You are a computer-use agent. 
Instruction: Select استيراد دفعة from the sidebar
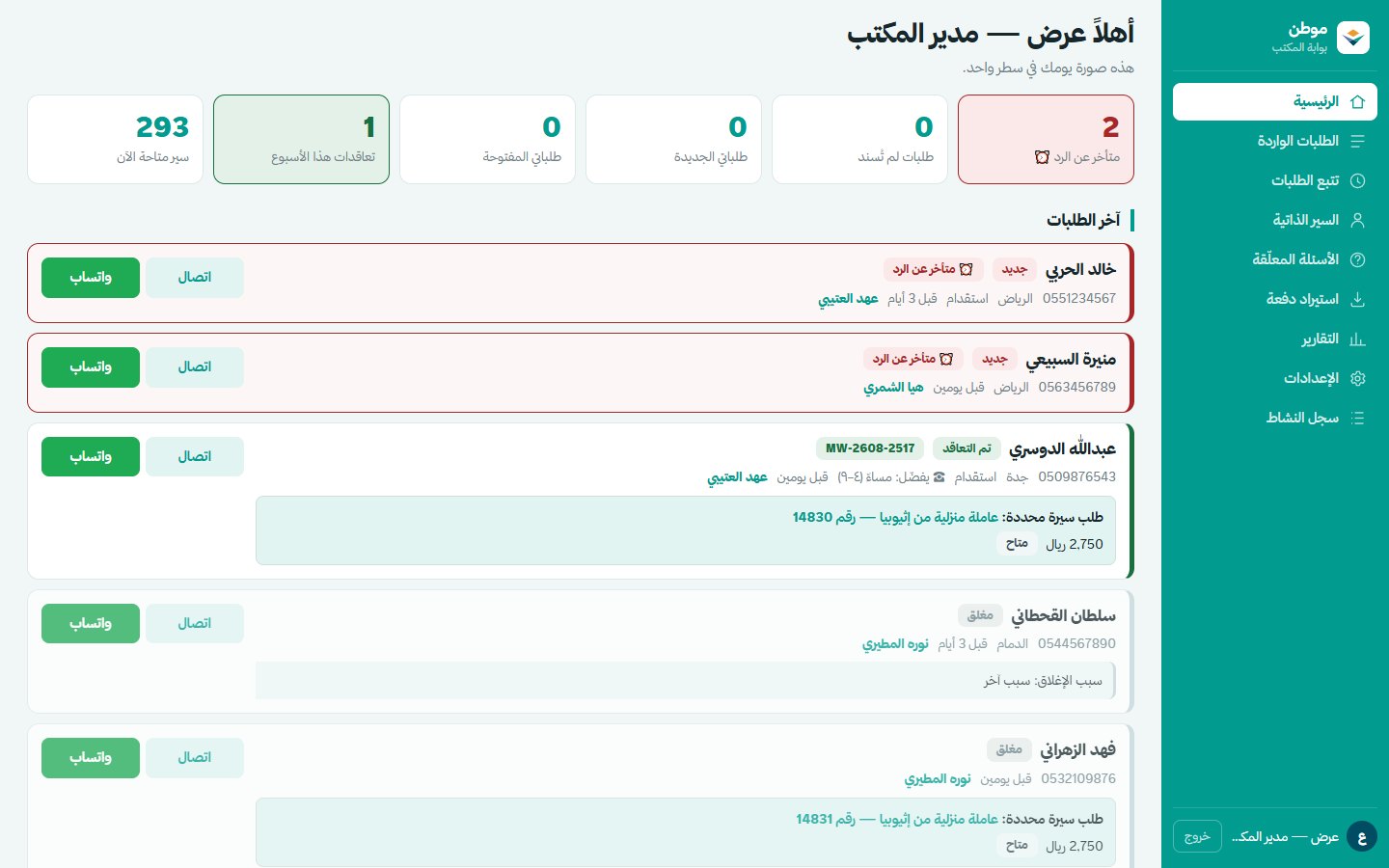tap(1275, 300)
